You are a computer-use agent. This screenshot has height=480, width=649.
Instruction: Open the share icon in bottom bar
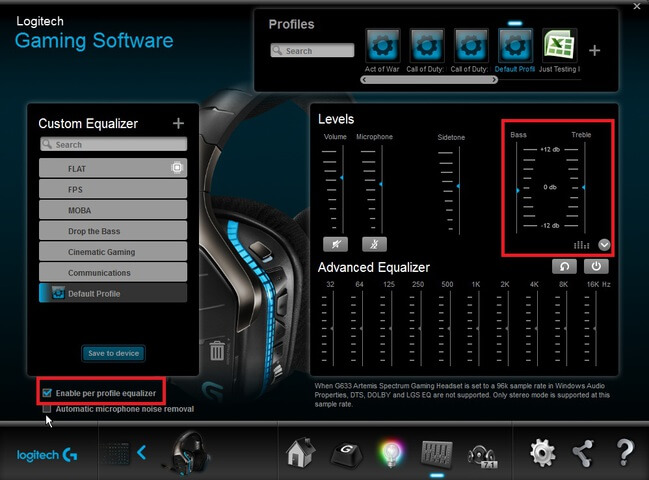tap(583, 453)
